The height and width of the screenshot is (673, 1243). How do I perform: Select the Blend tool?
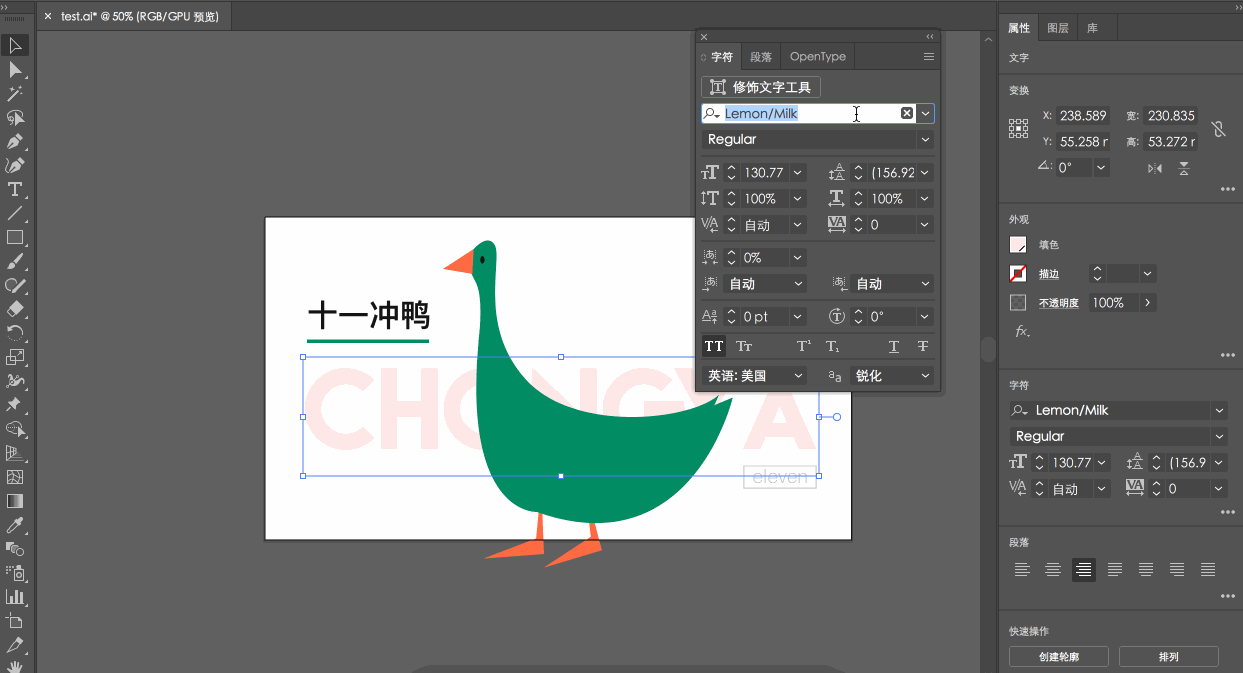click(x=16, y=549)
